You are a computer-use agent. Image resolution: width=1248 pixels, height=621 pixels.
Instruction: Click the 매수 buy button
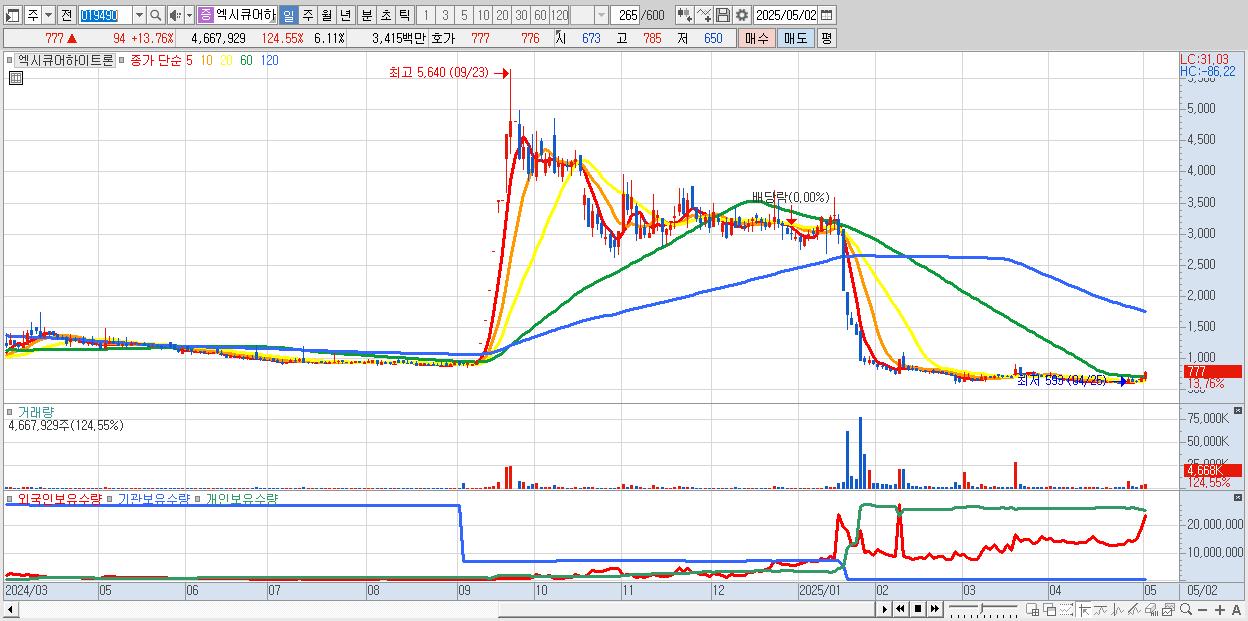point(757,38)
